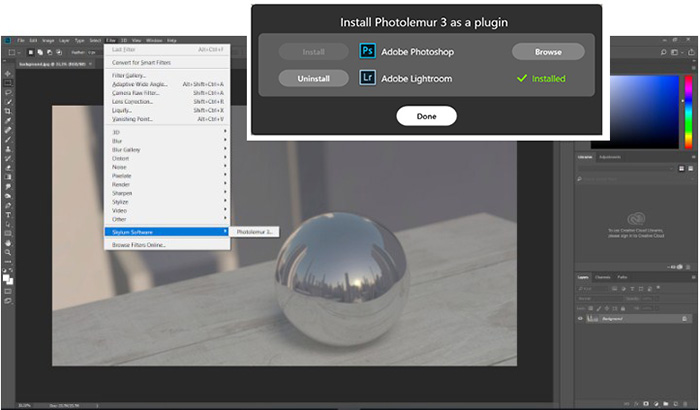The width and height of the screenshot is (700, 410).
Task: Open the Edit Toolbar ellipsis
Action: [8, 262]
